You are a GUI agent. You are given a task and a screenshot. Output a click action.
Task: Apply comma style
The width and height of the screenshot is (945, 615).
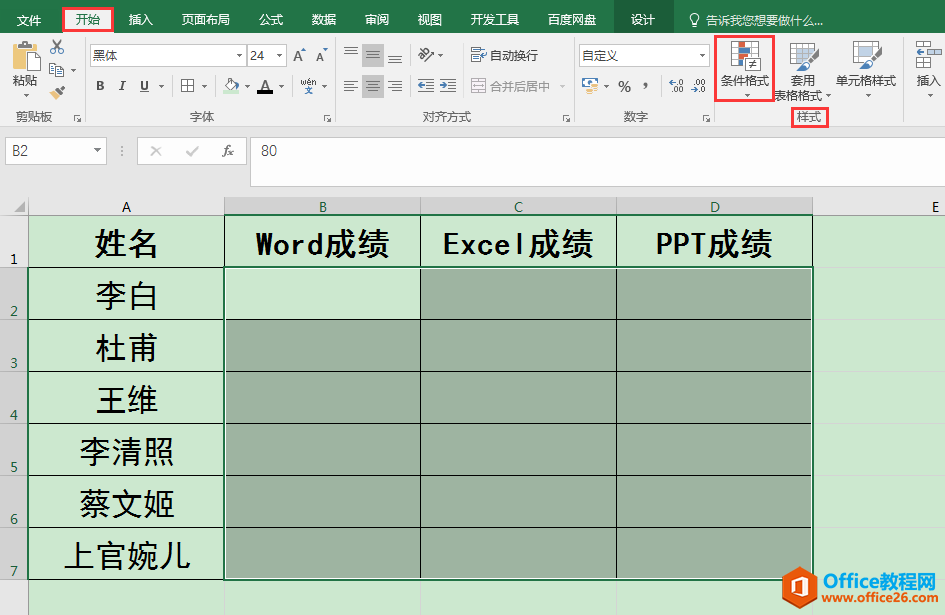(645, 86)
